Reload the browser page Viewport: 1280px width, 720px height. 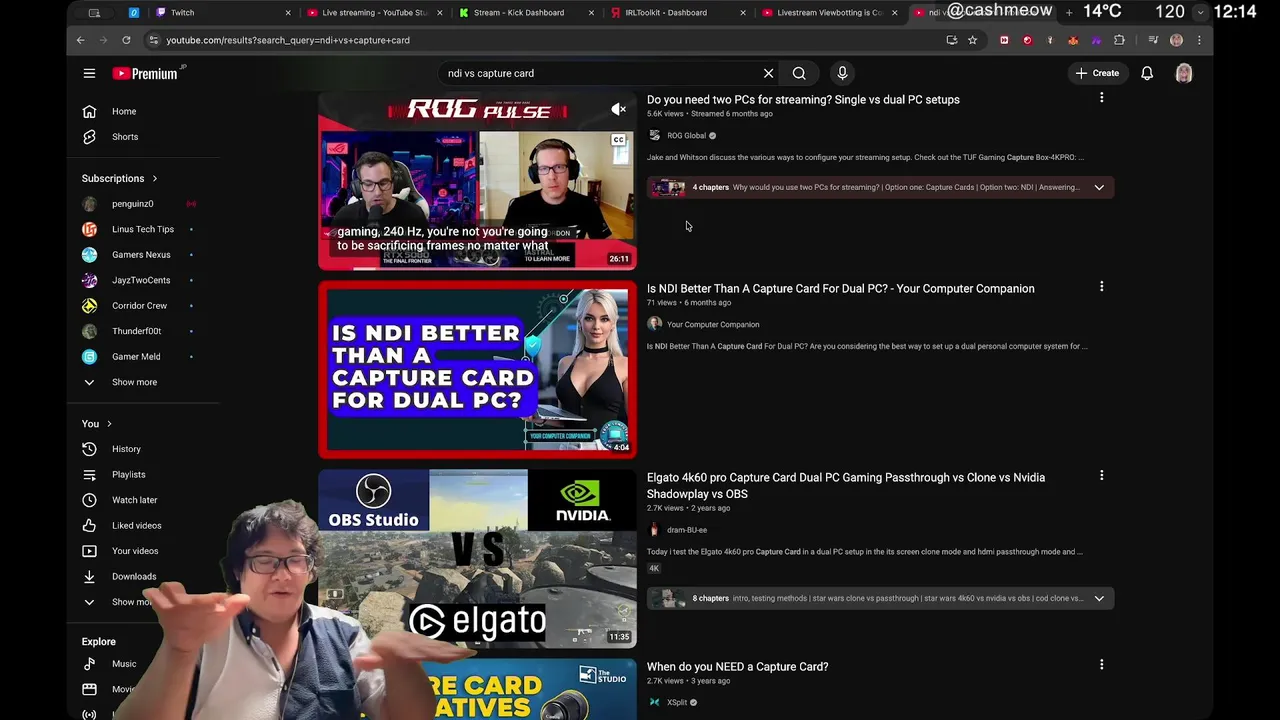point(126,40)
